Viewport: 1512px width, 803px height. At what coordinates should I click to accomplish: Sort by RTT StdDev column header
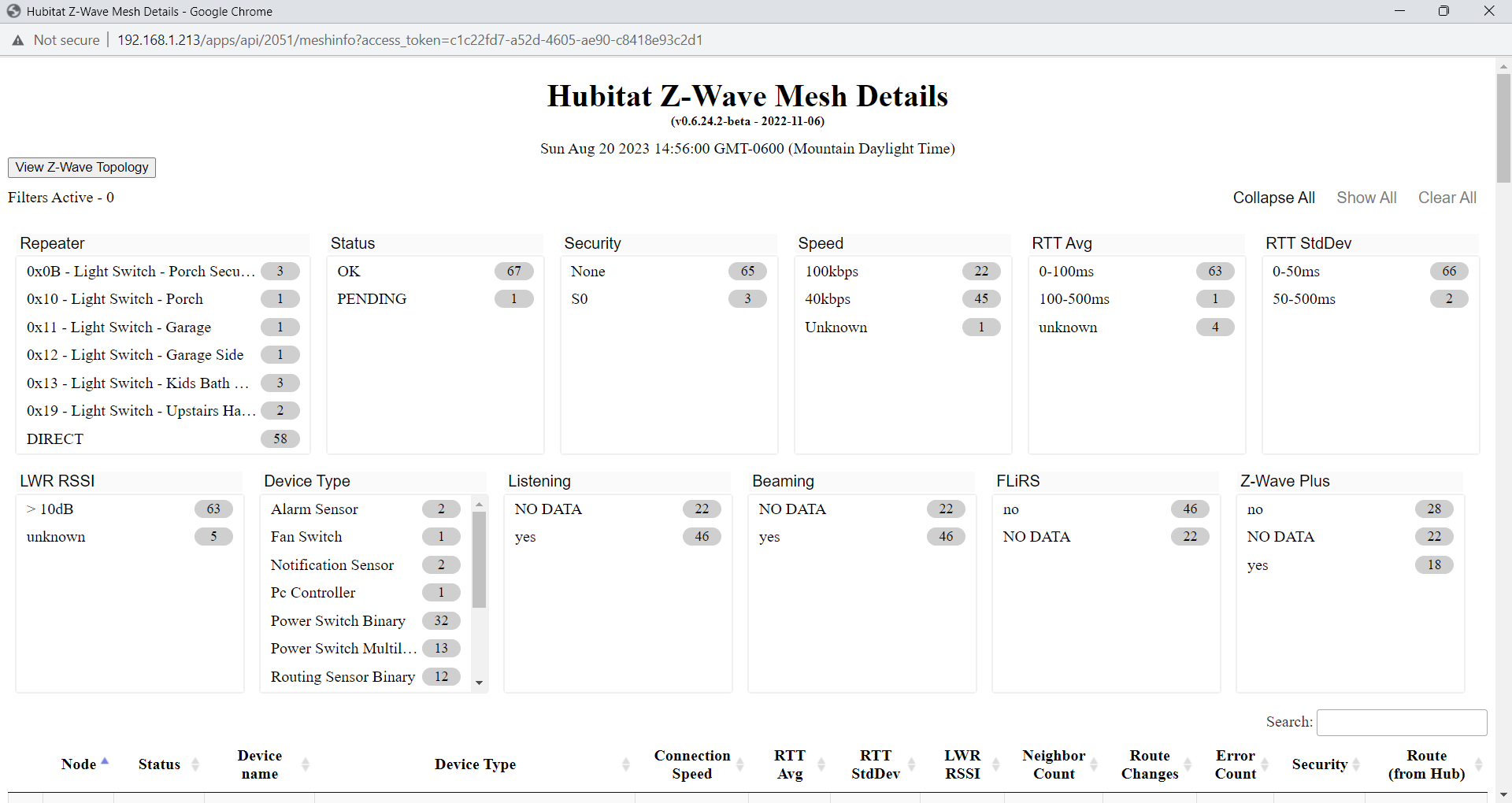tap(876, 764)
